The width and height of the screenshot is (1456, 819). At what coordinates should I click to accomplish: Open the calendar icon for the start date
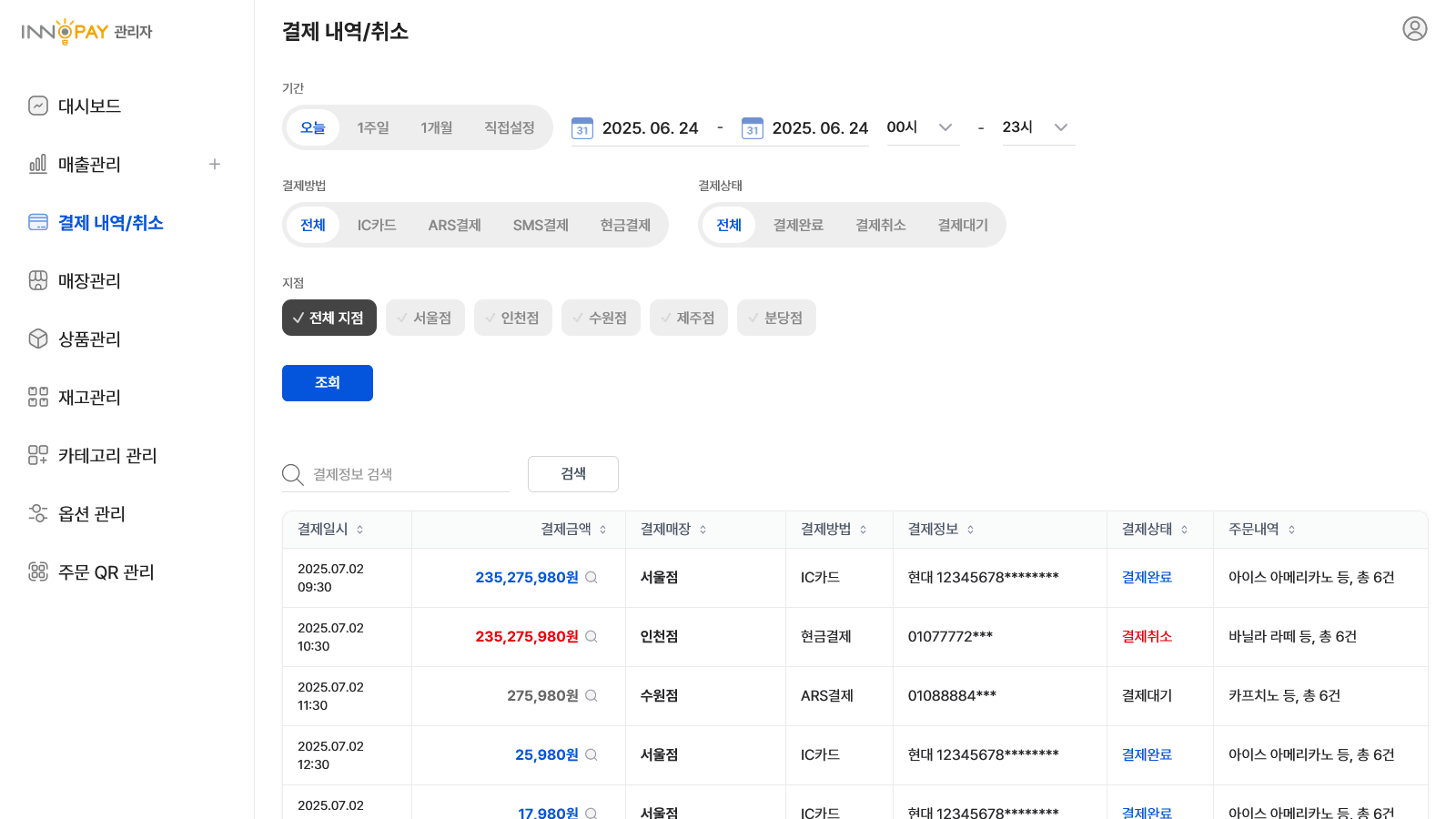pyautogui.click(x=581, y=128)
